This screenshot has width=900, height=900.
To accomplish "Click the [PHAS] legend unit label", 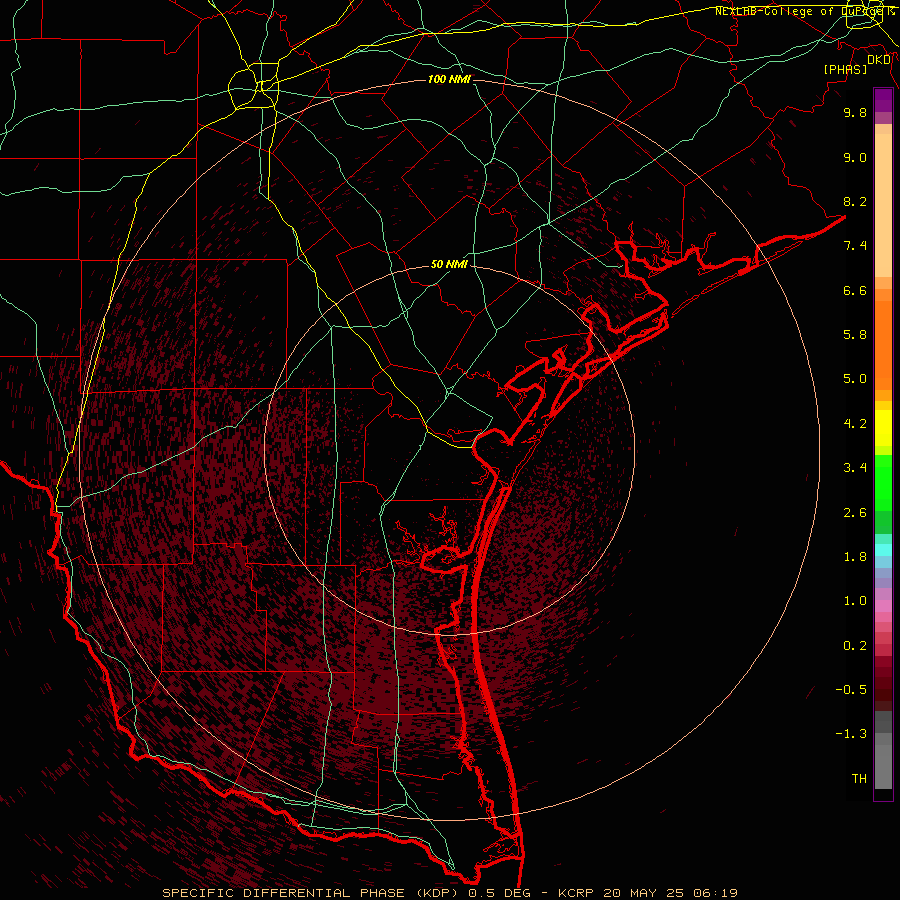I will (845, 69).
